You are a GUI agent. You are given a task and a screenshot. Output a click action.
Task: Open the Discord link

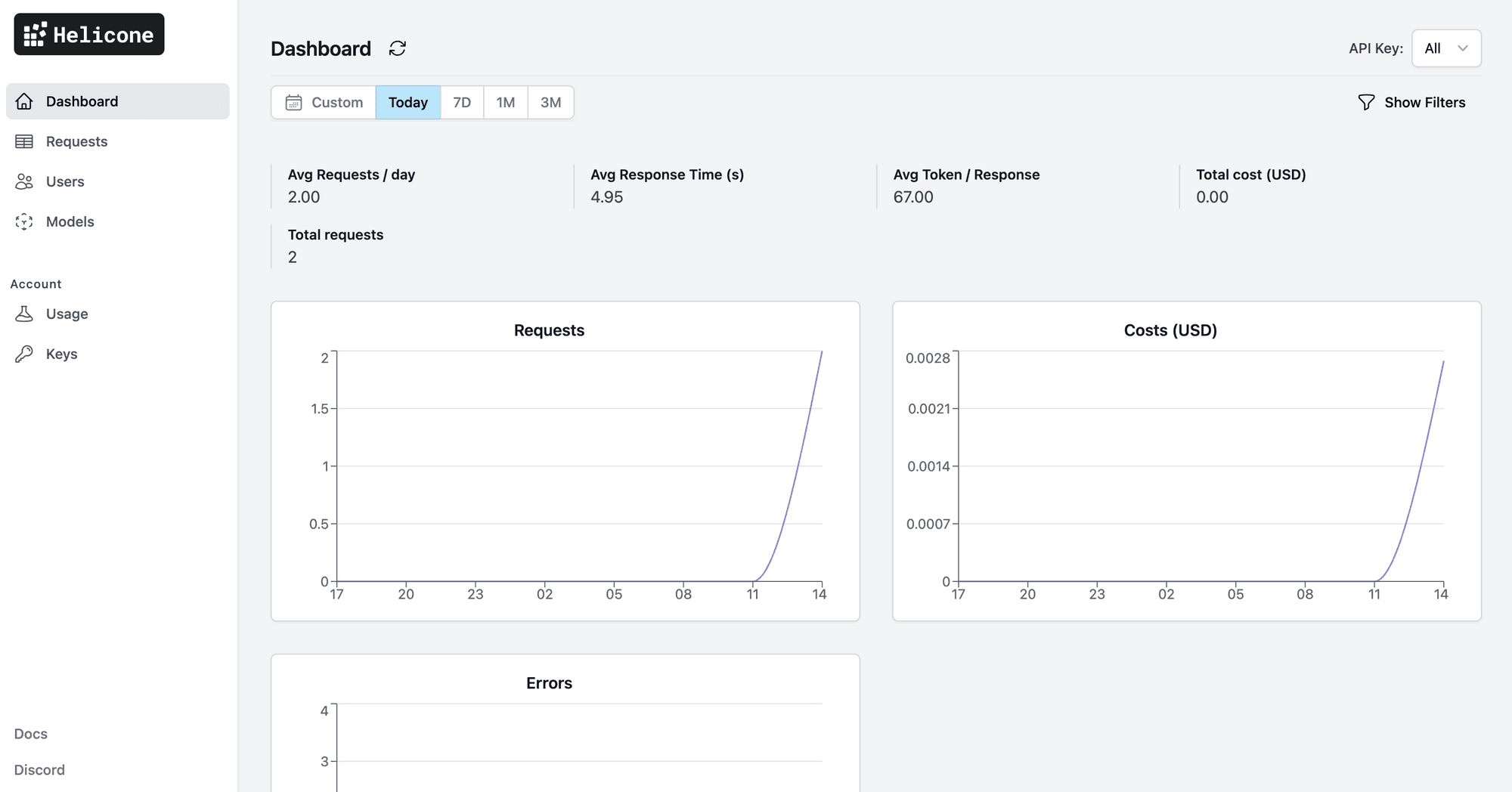point(39,769)
